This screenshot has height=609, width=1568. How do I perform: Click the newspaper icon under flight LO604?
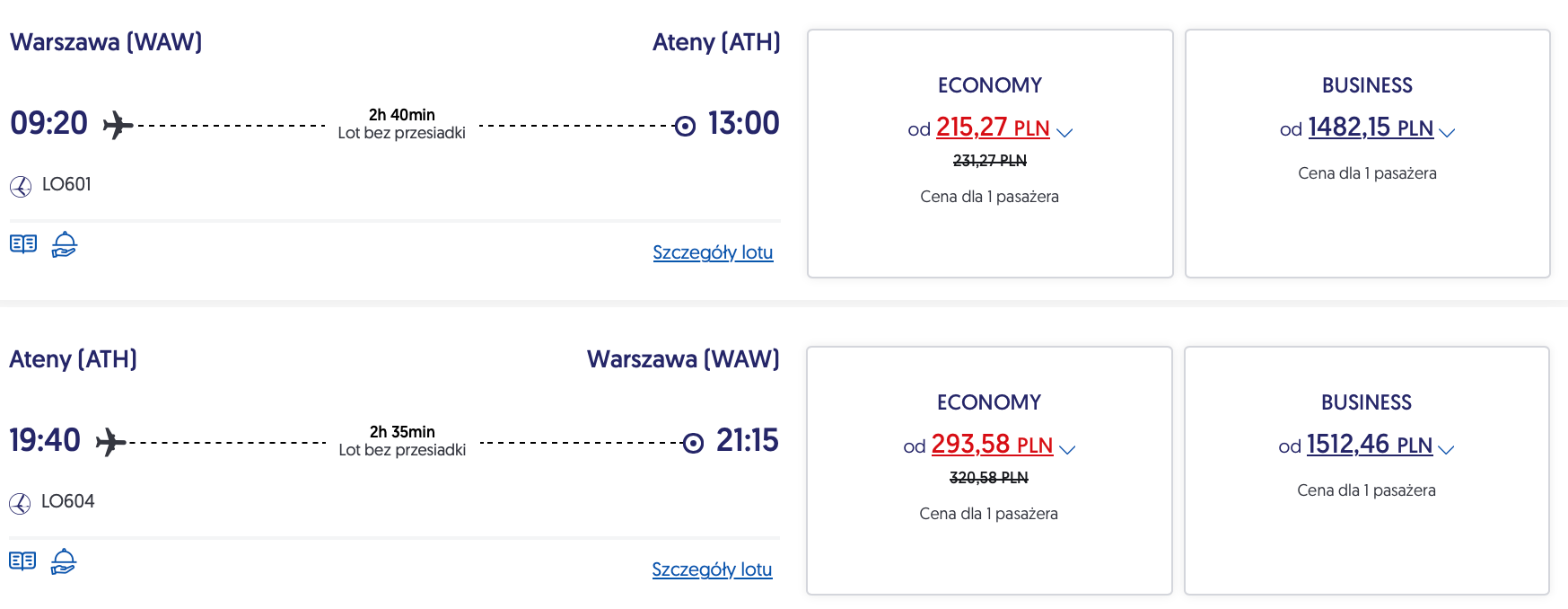click(22, 561)
